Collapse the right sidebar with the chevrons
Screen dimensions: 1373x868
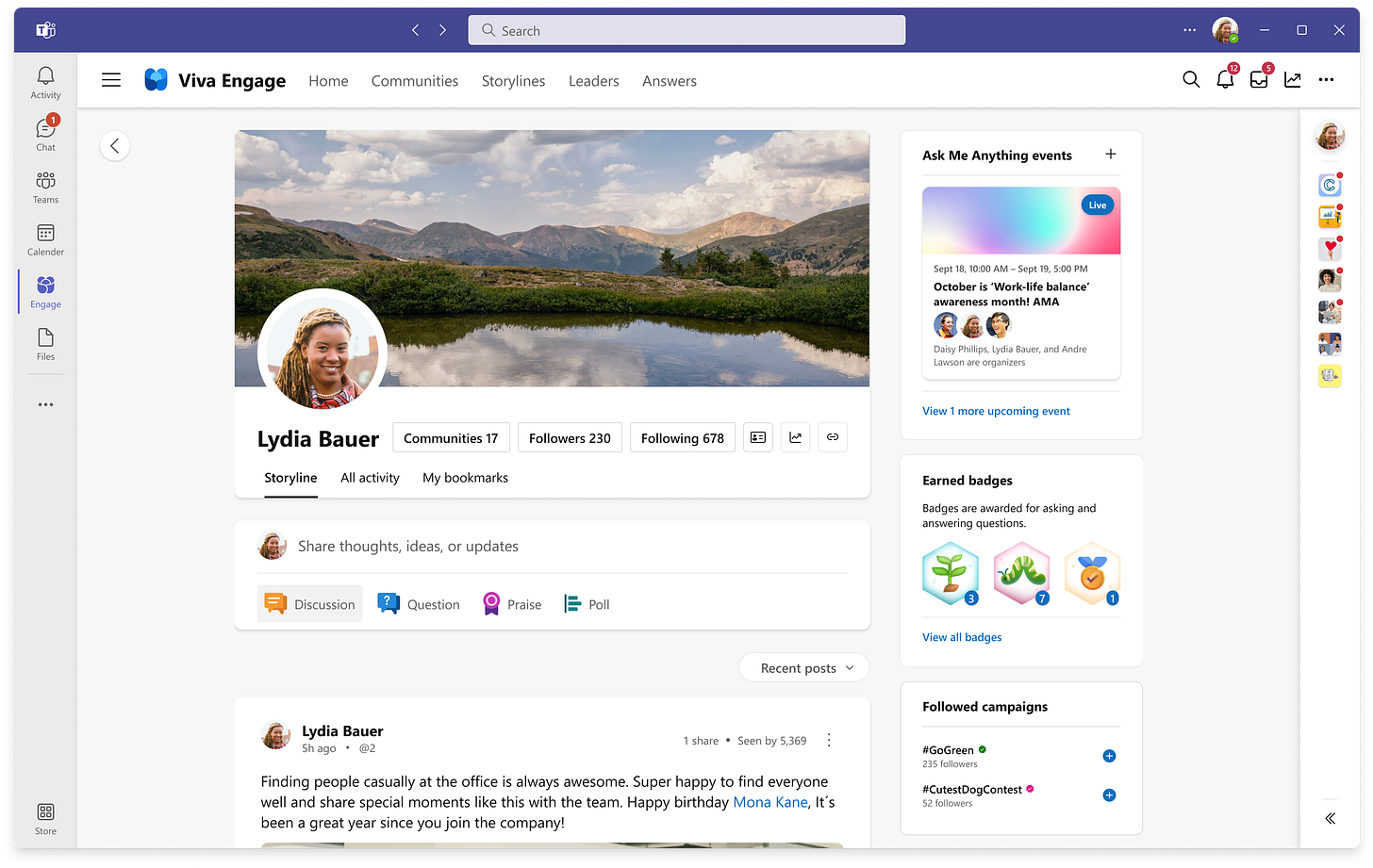1331,818
